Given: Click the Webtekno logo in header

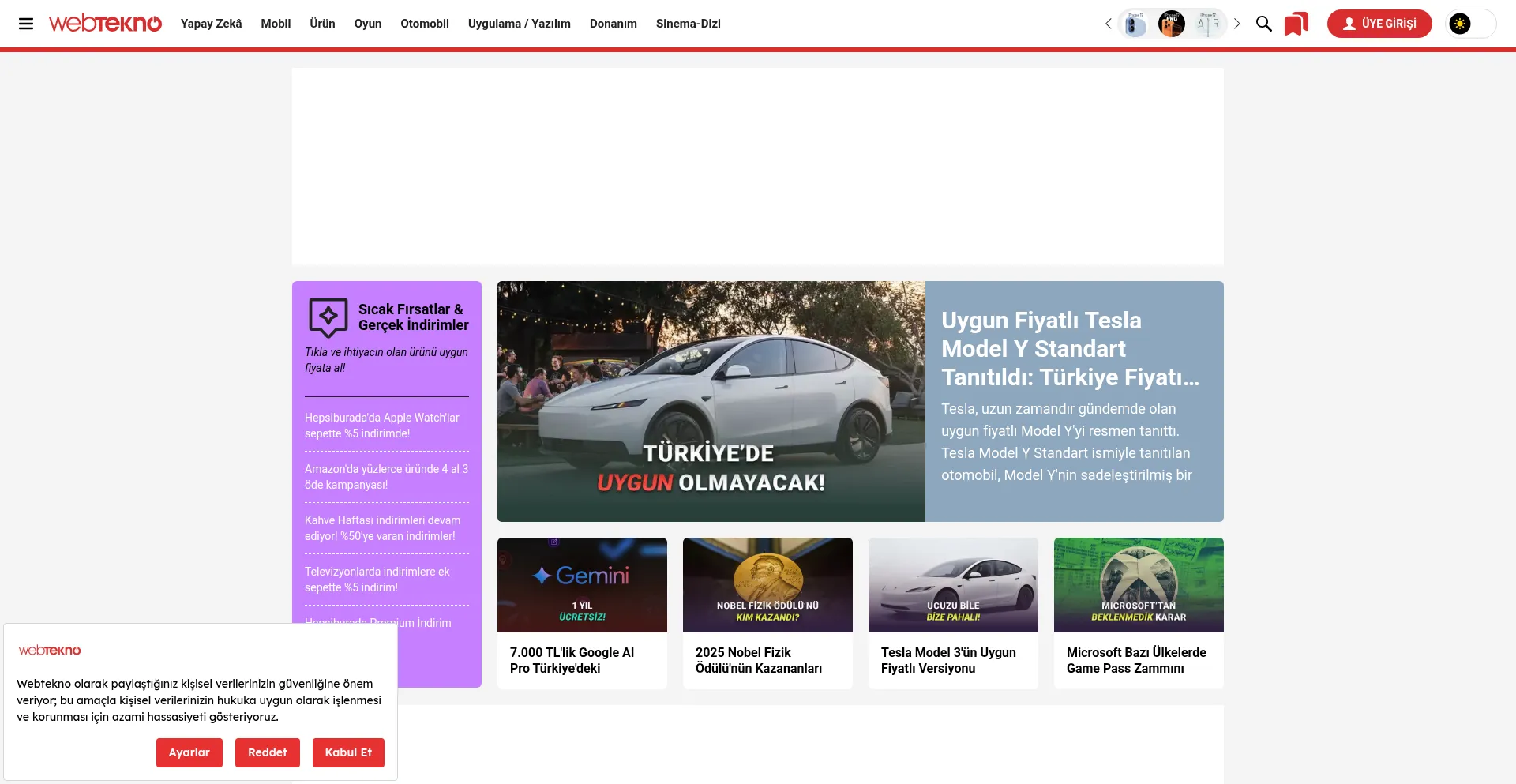Looking at the screenshot, I should tap(105, 24).
